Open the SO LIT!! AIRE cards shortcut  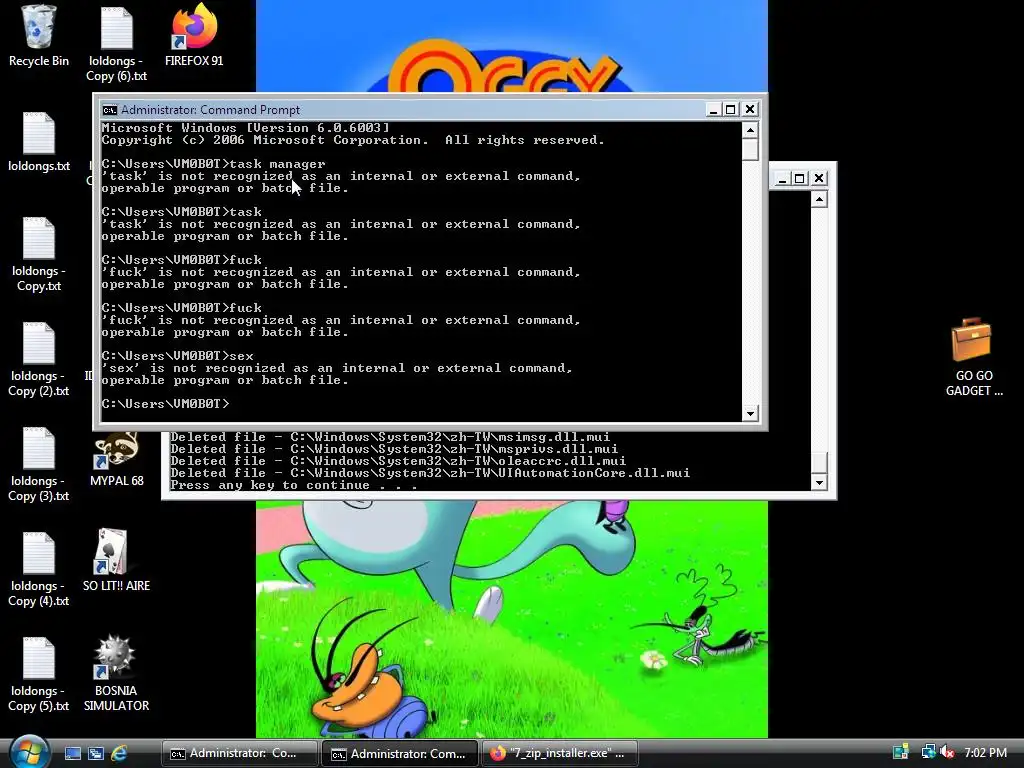coord(116,560)
